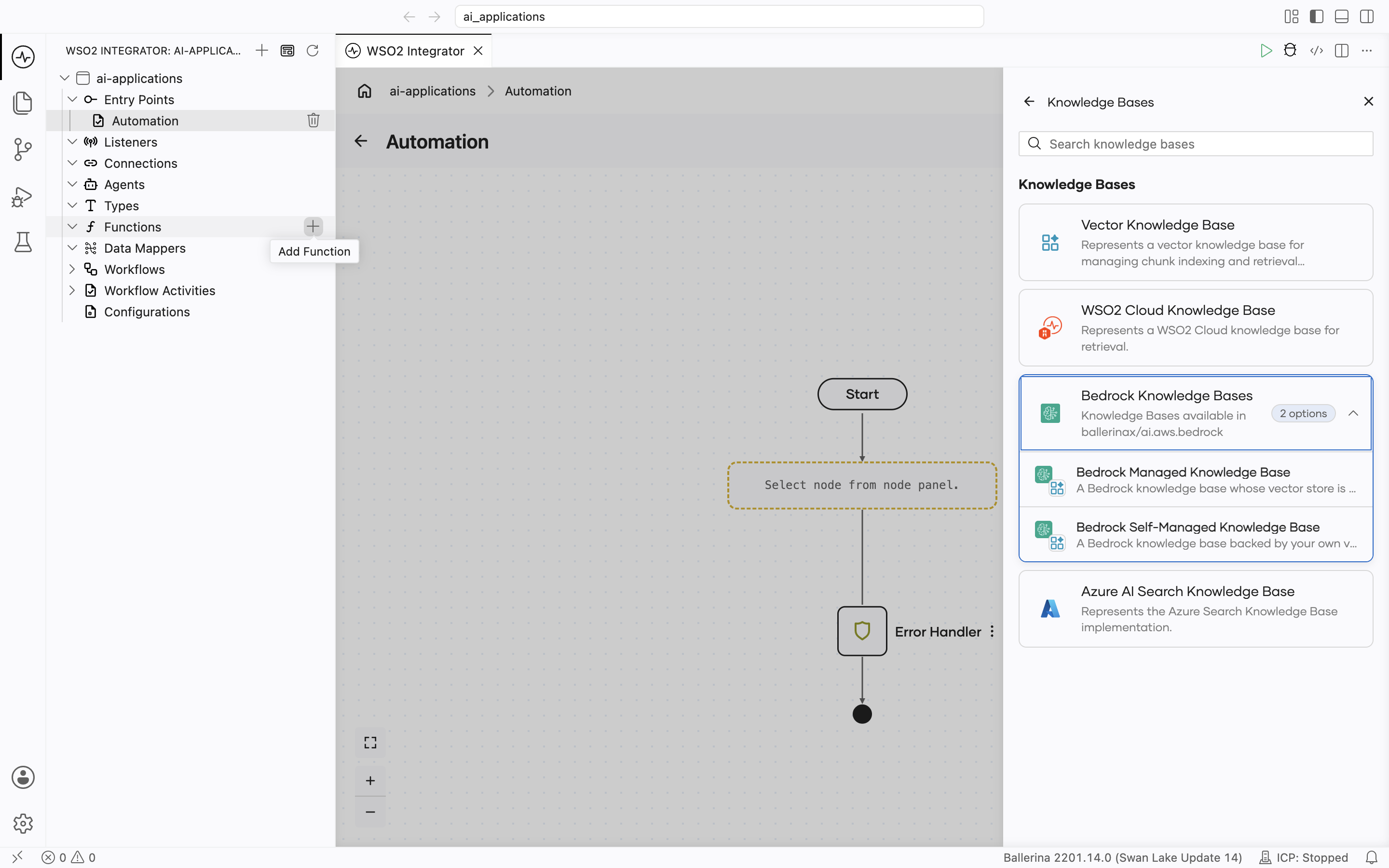Zoom out the canvas with minus button
1389x868 pixels.
click(370, 812)
